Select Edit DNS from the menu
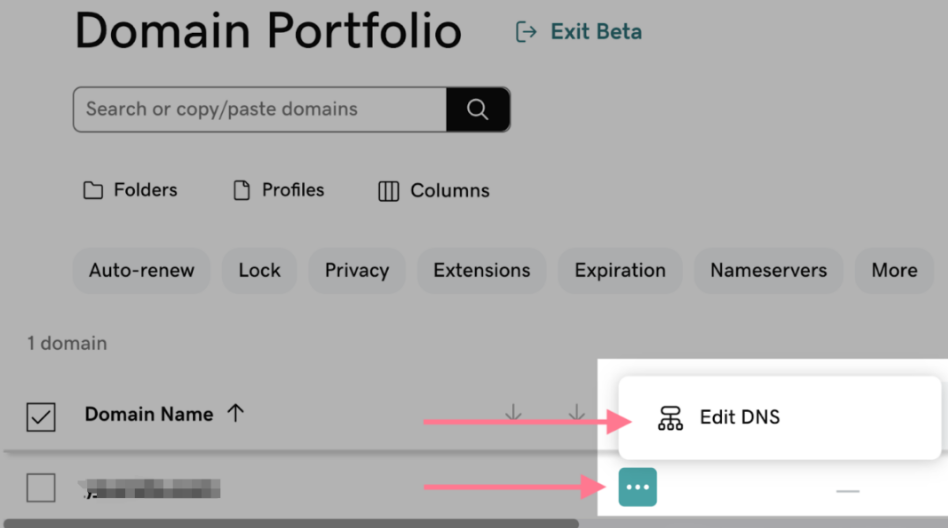948x528 pixels. tap(739, 418)
